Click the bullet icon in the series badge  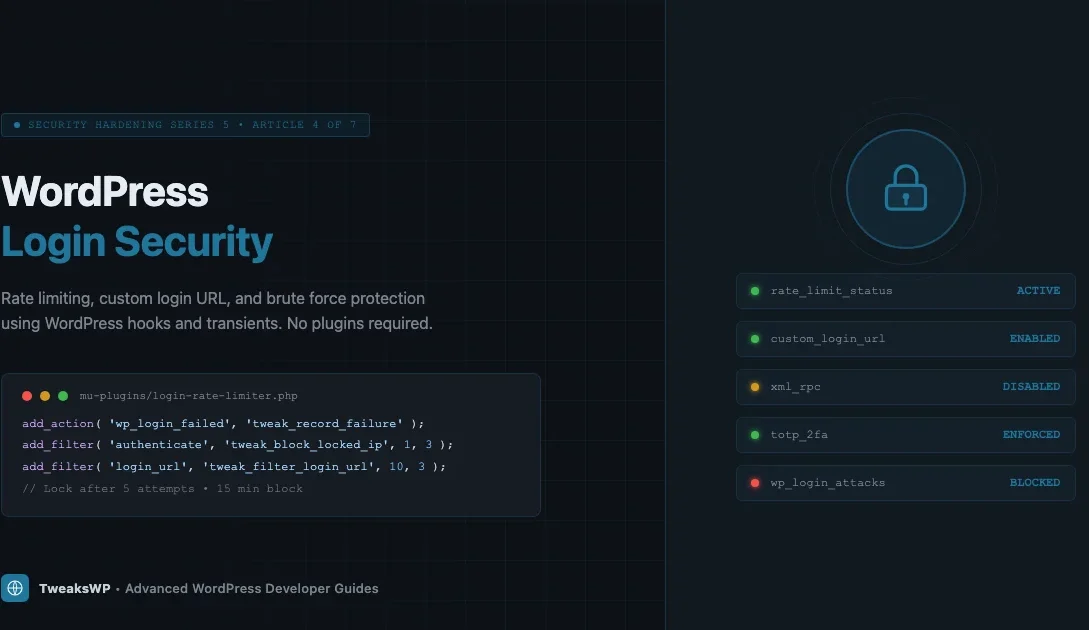(x=16, y=124)
